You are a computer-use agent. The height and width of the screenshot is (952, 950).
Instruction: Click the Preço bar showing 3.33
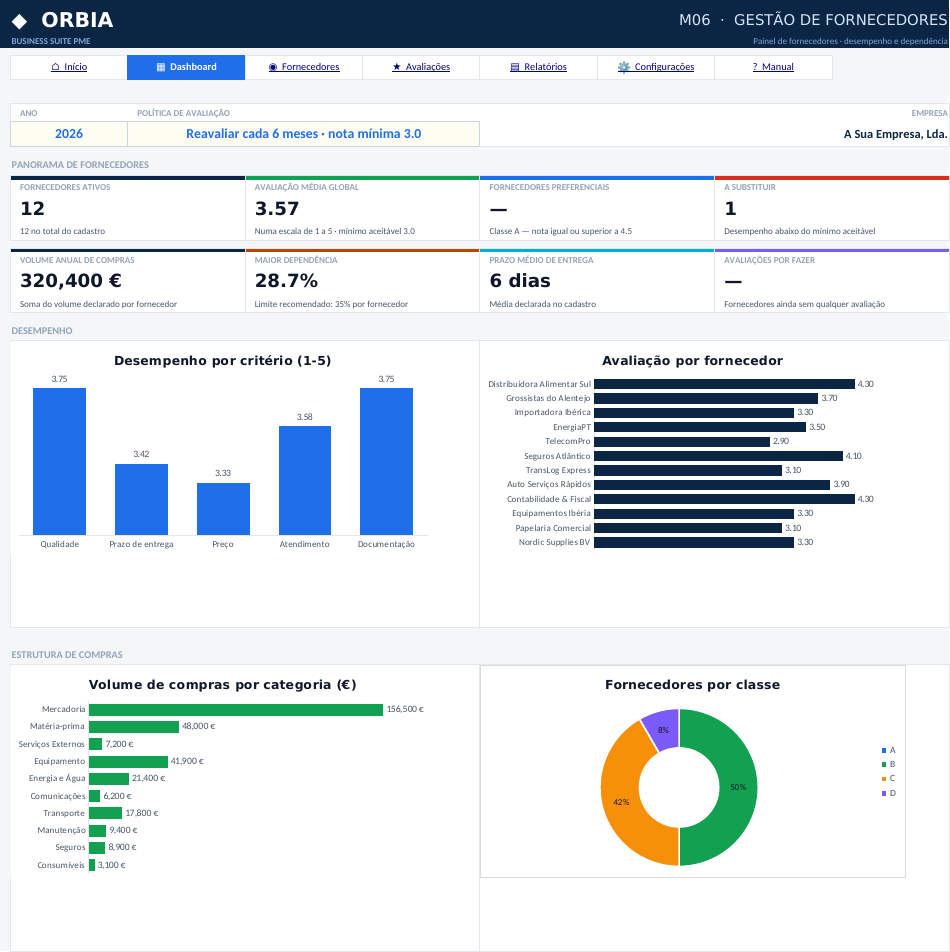pyautogui.click(x=223, y=509)
